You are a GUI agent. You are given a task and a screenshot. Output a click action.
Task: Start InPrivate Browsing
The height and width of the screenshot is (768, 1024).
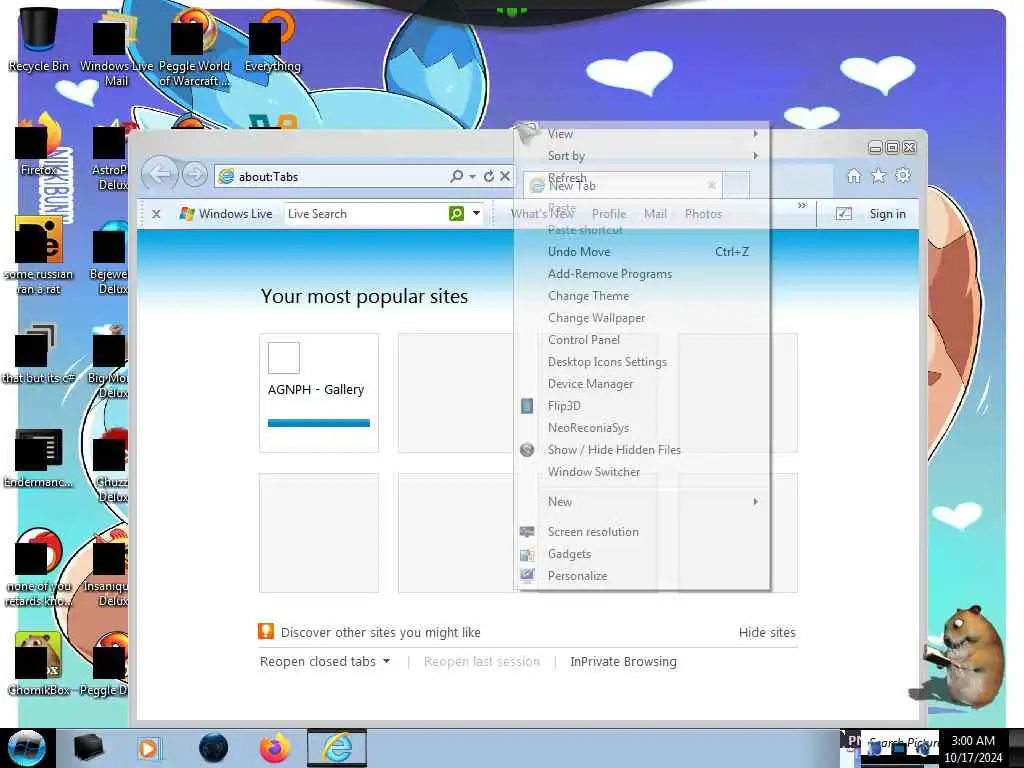[624, 662]
